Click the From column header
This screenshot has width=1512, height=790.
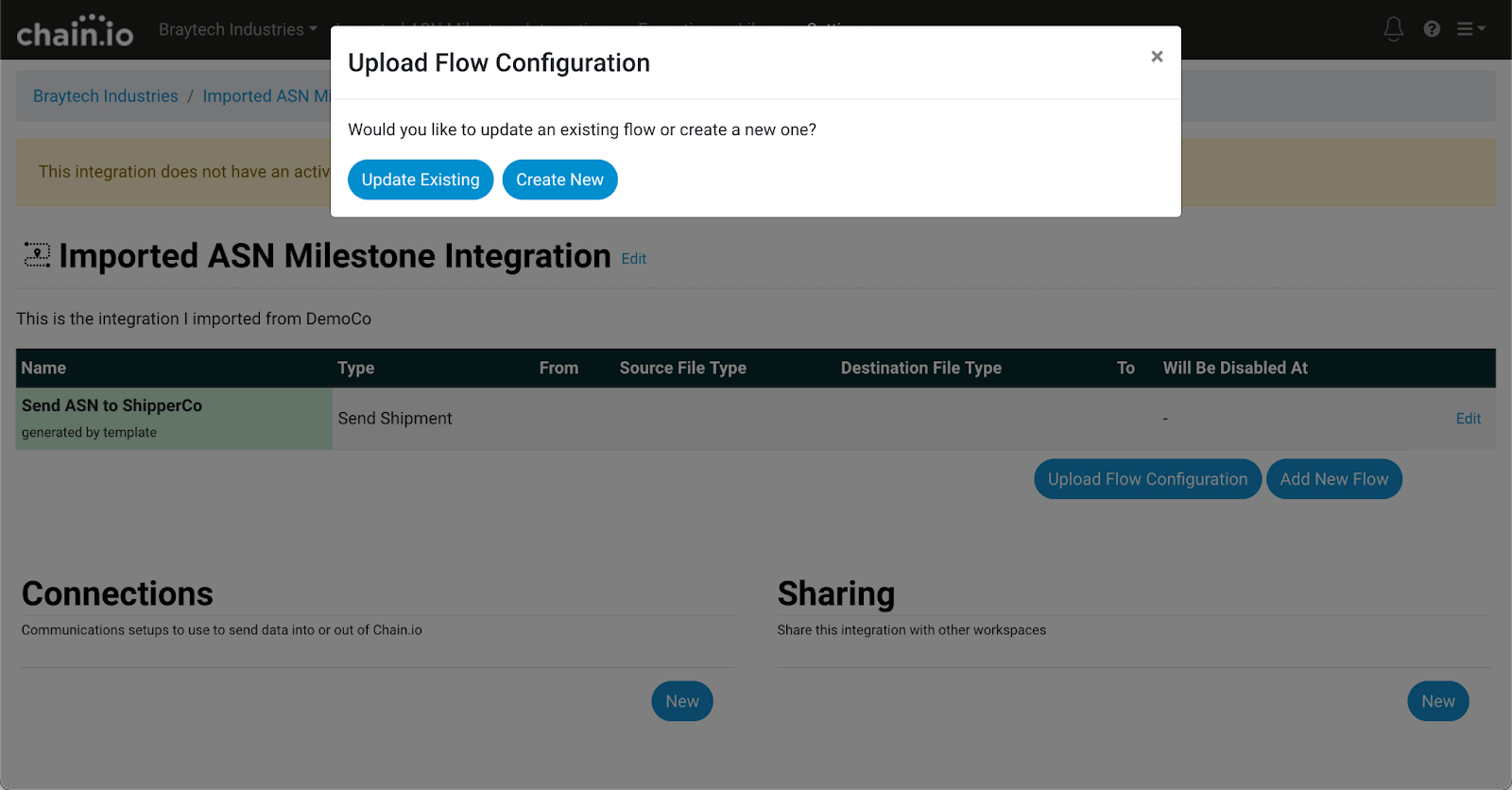click(558, 369)
